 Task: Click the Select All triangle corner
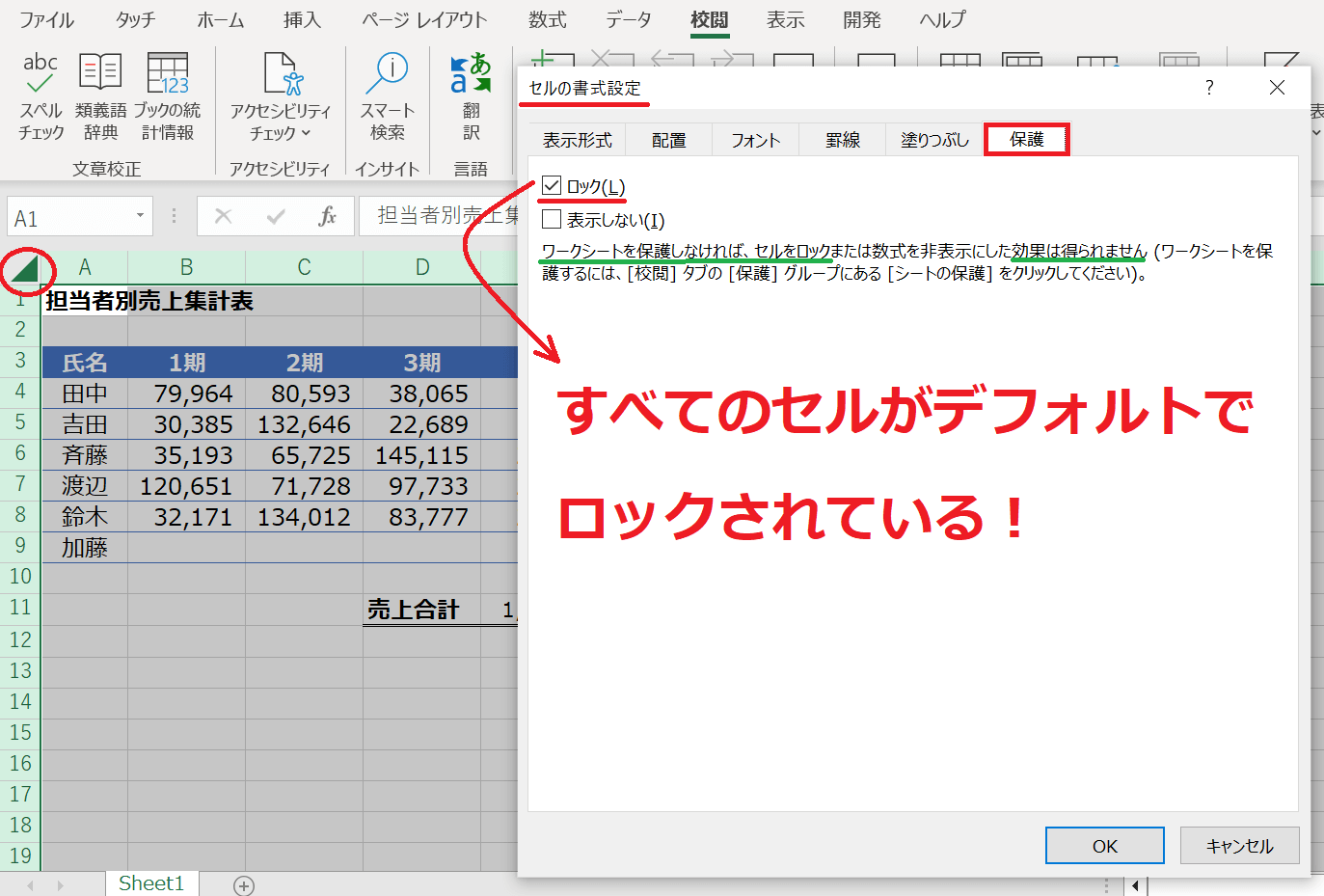[26, 270]
